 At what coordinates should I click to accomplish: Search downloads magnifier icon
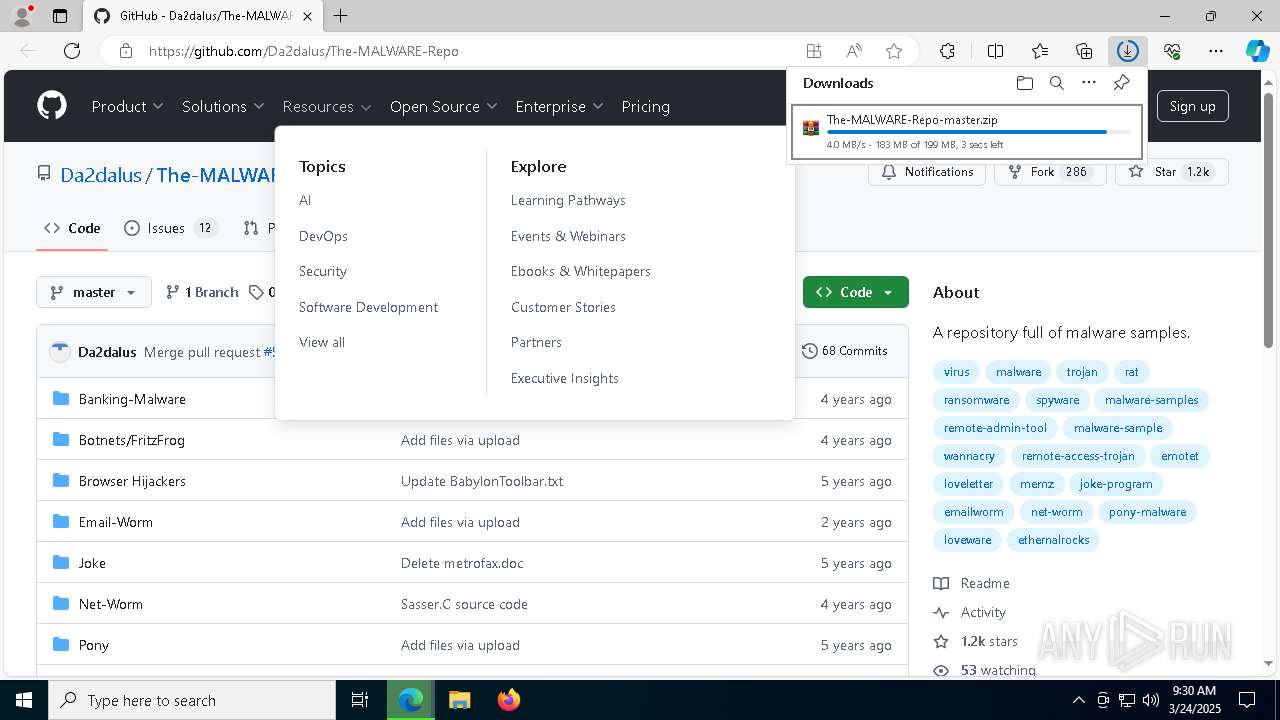click(x=1056, y=83)
